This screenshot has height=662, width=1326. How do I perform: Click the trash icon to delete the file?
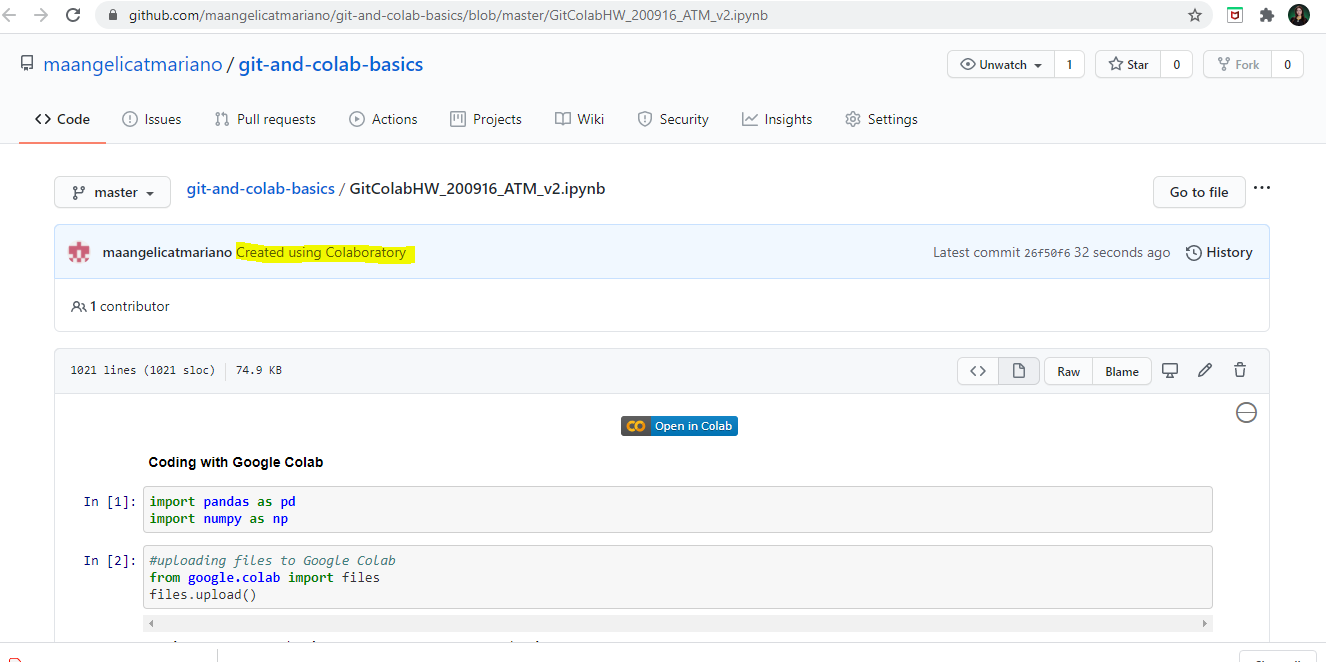1240,370
